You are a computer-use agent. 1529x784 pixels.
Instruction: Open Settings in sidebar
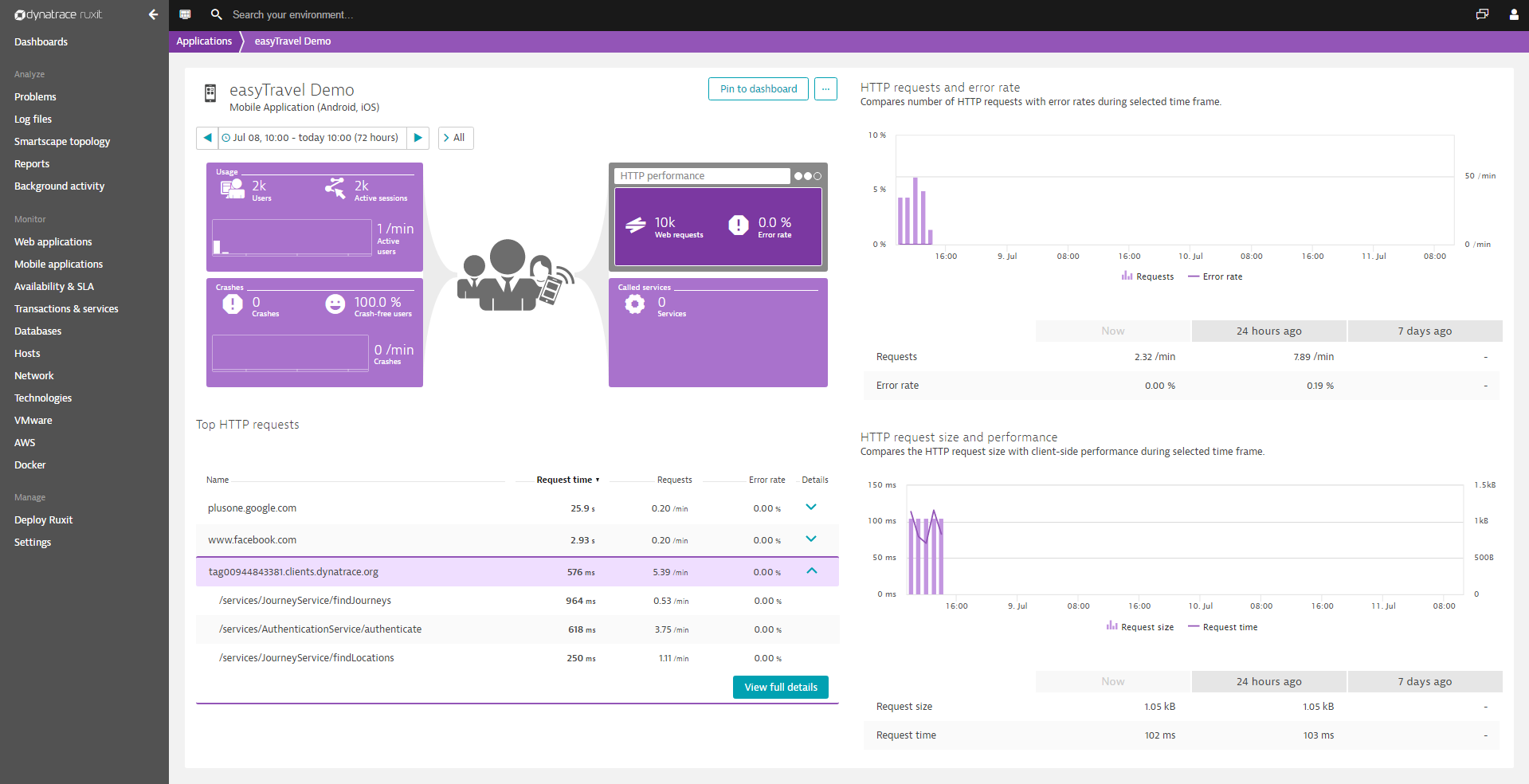coord(33,542)
